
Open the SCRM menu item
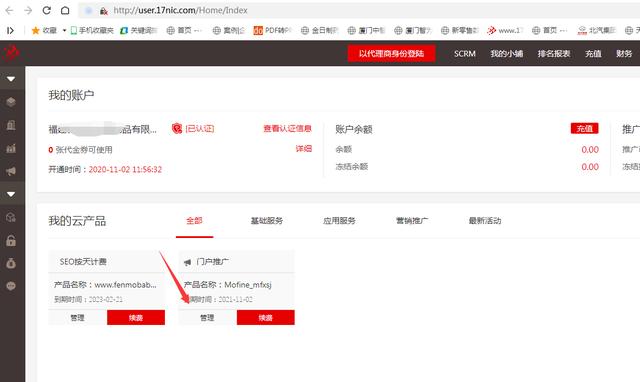(465, 53)
